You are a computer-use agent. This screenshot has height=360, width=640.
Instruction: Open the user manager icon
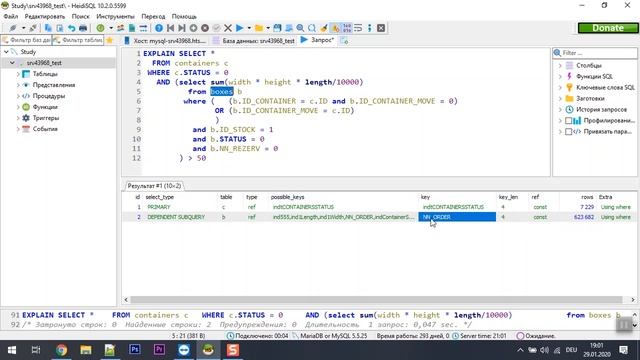(x=120, y=28)
